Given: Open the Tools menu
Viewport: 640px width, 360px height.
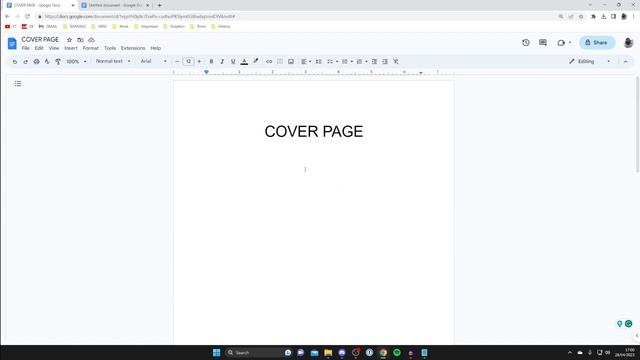Looking at the screenshot, I should [110, 48].
